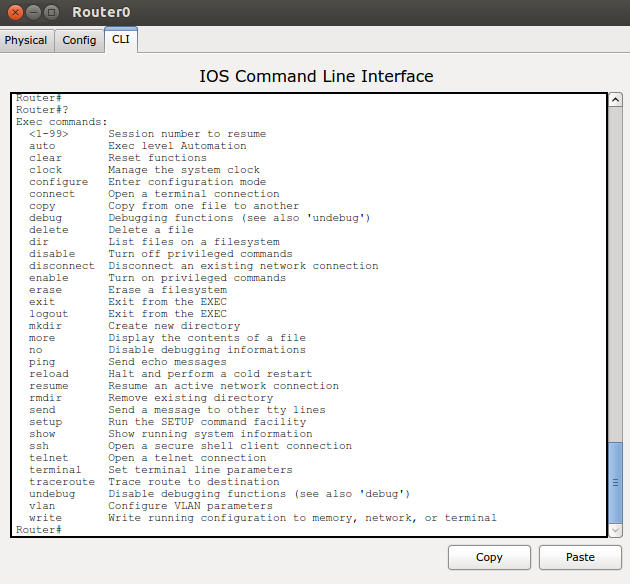
Task: Select the CLI tab
Action: [121, 40]
